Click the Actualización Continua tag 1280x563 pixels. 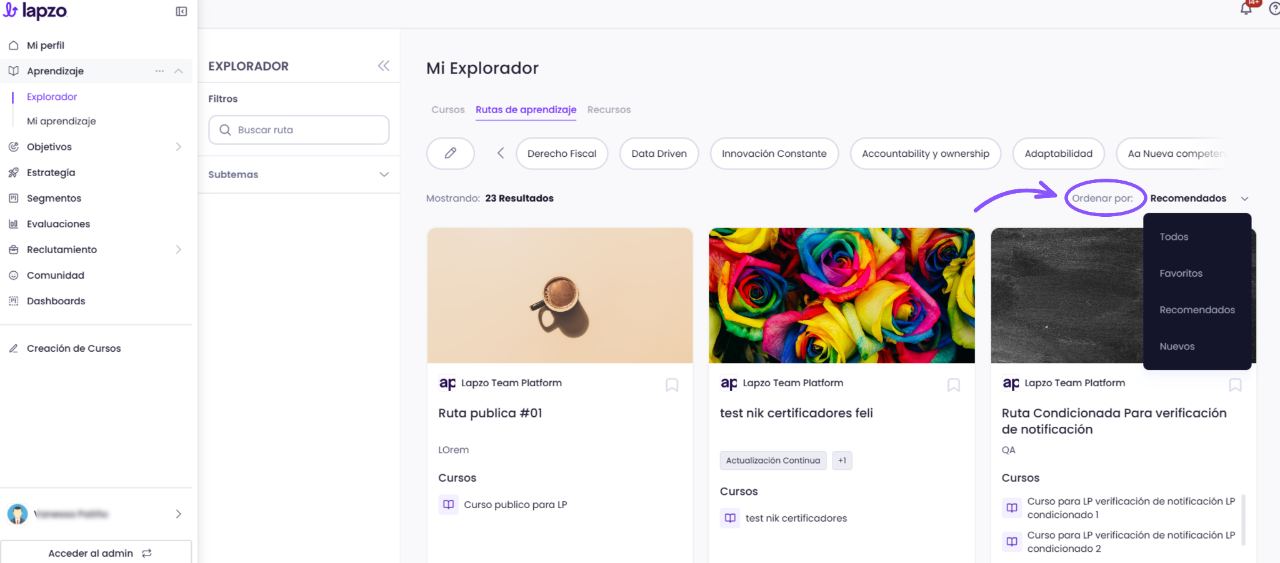[x=773, y=461]
